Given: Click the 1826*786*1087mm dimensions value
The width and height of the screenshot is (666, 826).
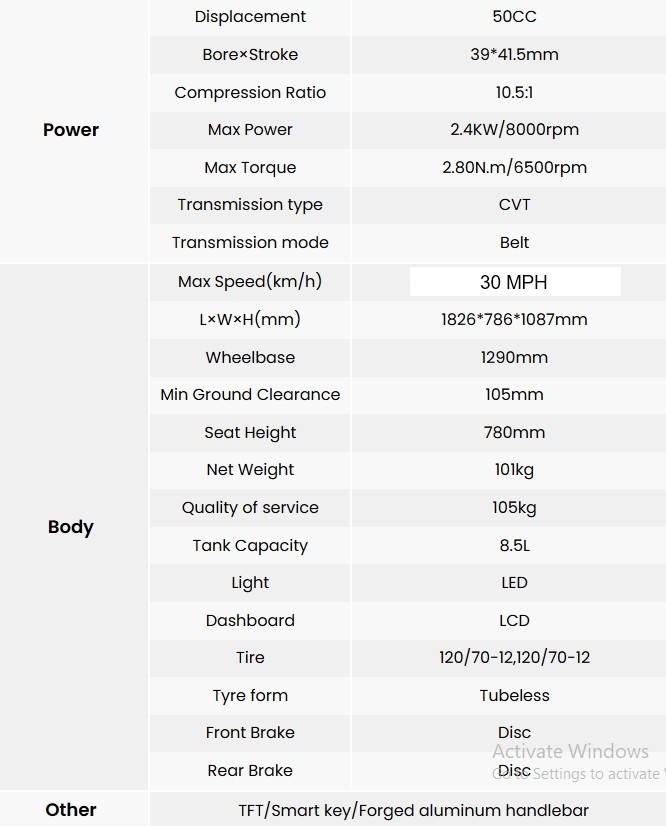Looking at the screenshot, I should (x=514, y=320).
